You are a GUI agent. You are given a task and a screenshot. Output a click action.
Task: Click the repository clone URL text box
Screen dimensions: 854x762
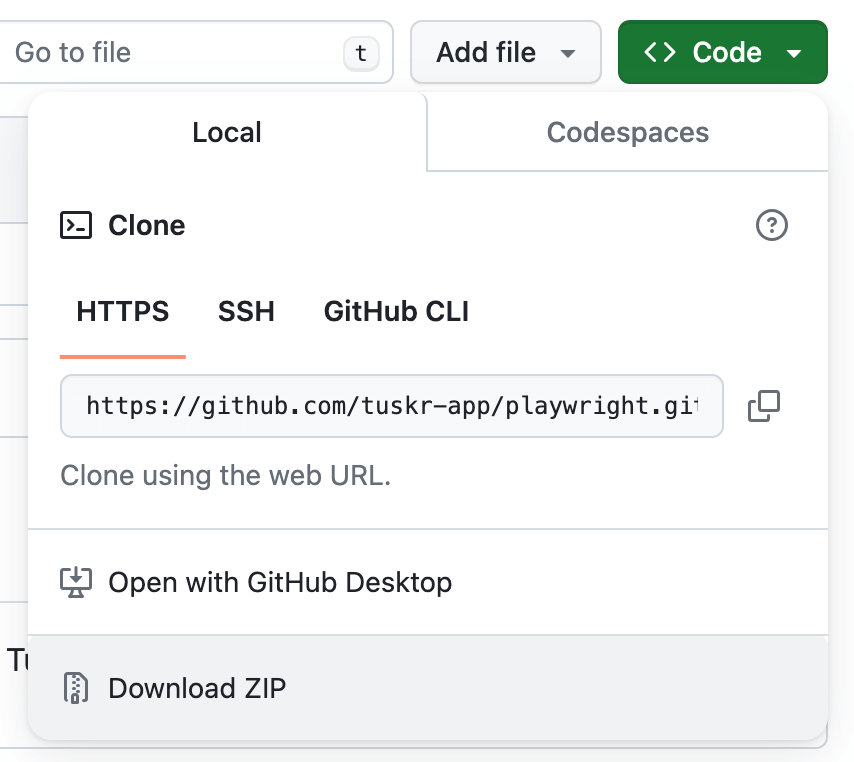(x=391, y=406)
